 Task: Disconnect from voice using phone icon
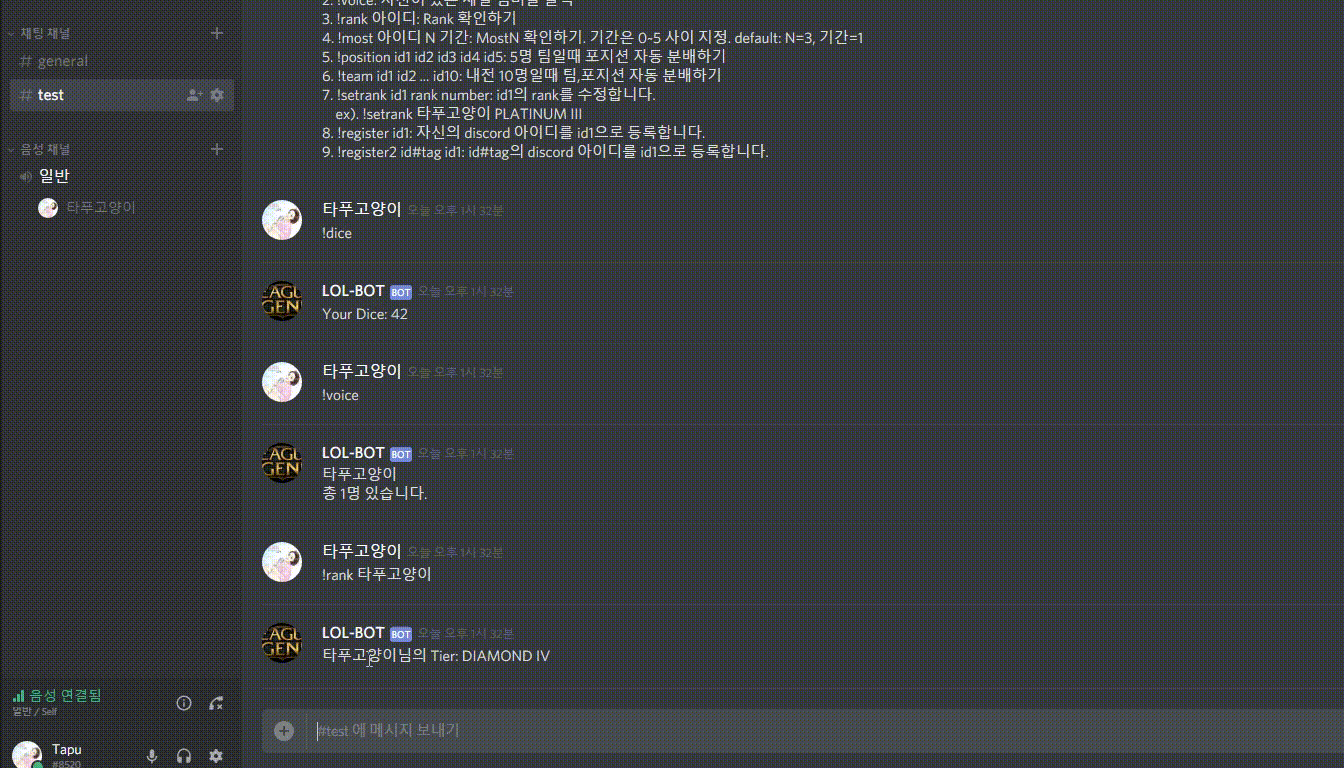point(216,703)
